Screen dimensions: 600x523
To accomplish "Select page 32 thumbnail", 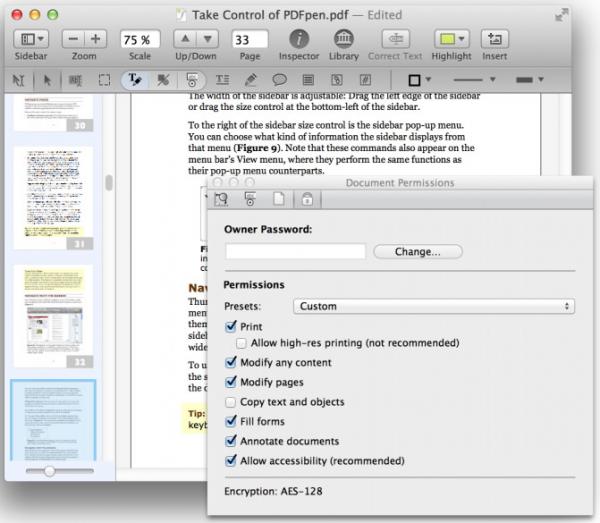I will click(x=53, y=316).
